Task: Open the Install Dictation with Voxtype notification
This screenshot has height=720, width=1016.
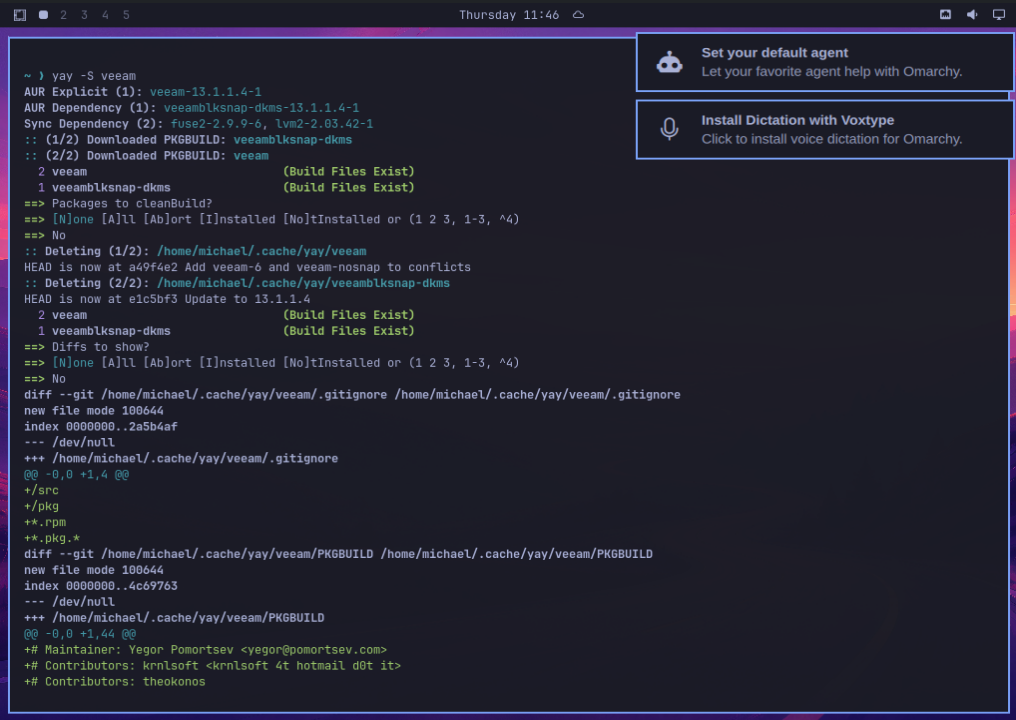Action: tap(825, 130)
